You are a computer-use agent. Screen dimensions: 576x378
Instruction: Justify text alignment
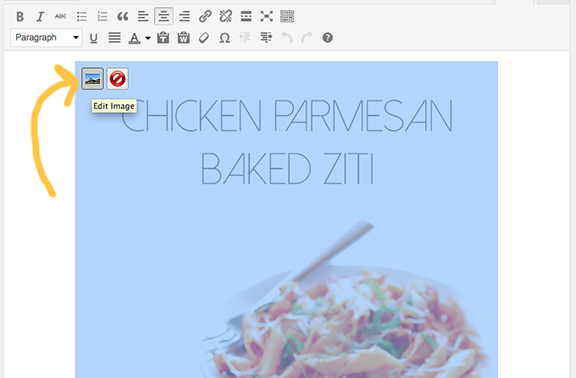114,38
